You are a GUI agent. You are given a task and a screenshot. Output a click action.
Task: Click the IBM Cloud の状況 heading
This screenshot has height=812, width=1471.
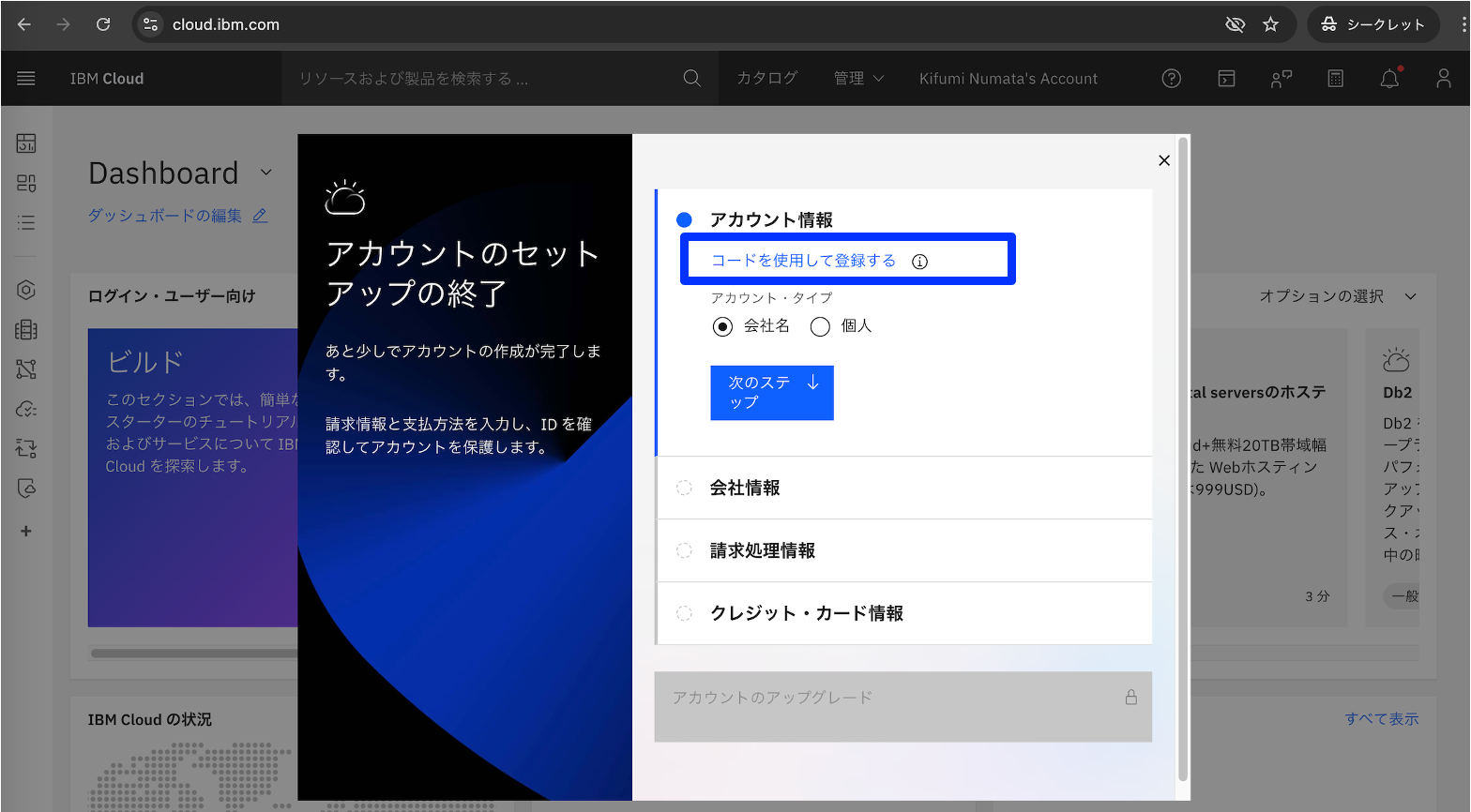click(150, 720)
